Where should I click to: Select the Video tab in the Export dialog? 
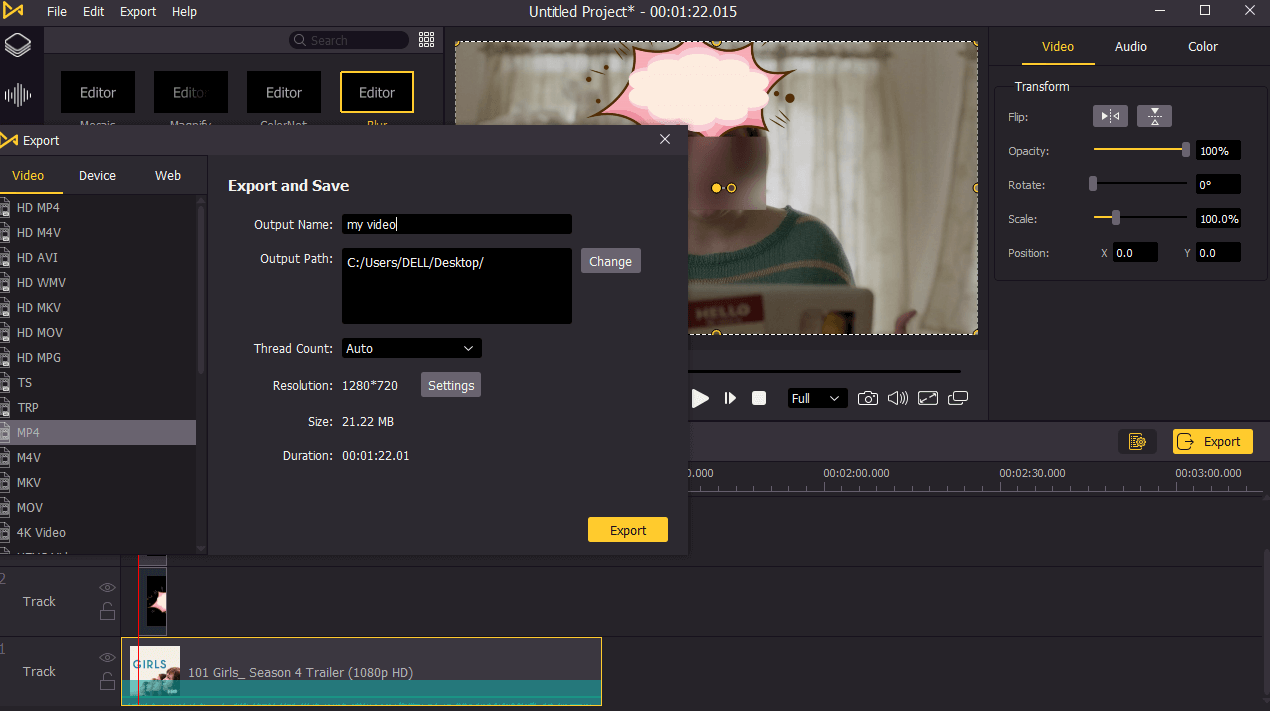pyautogui.click(x=28, y=175)
